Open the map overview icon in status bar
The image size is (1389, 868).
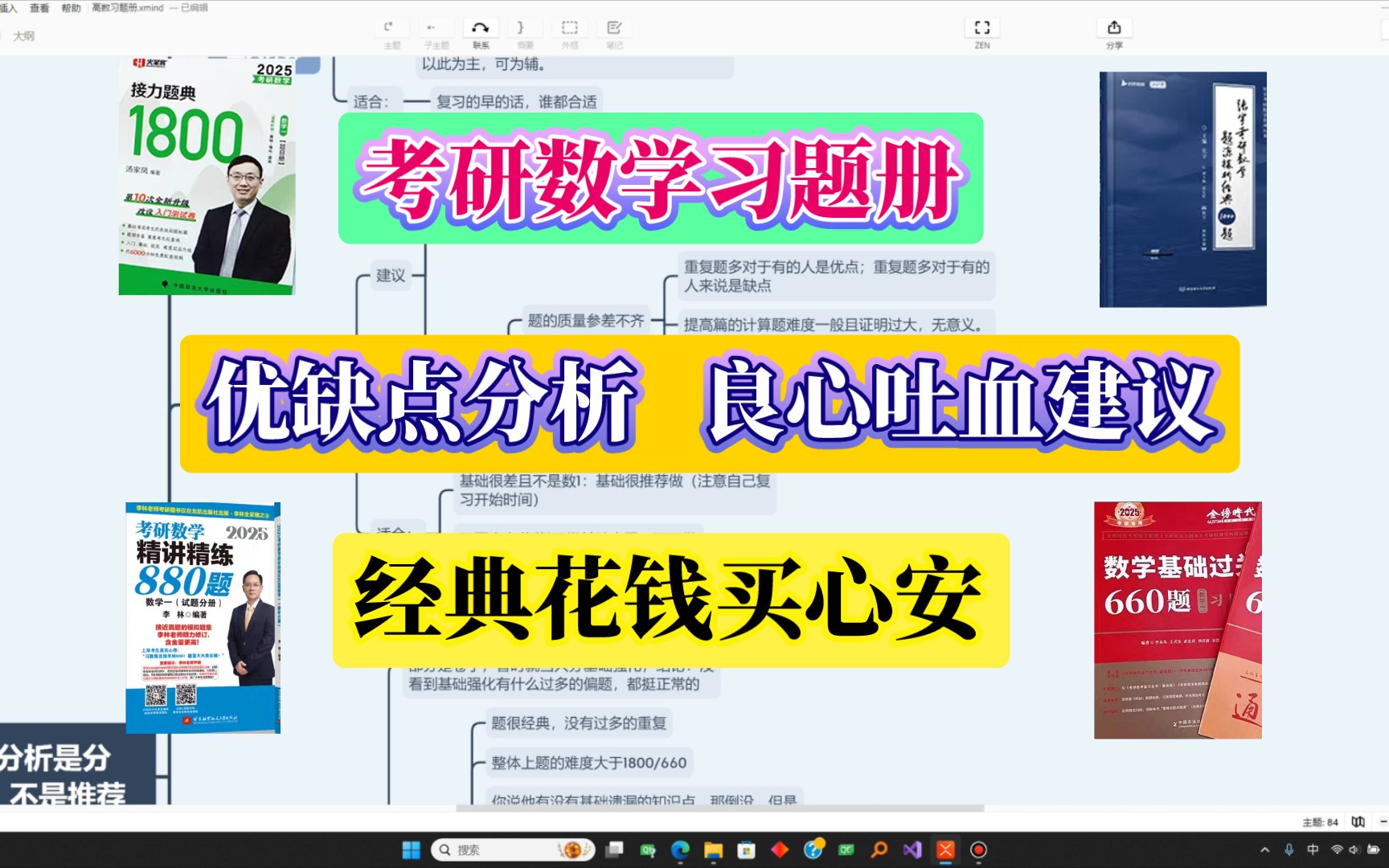pyautogui.click(x=1358, y=821)
